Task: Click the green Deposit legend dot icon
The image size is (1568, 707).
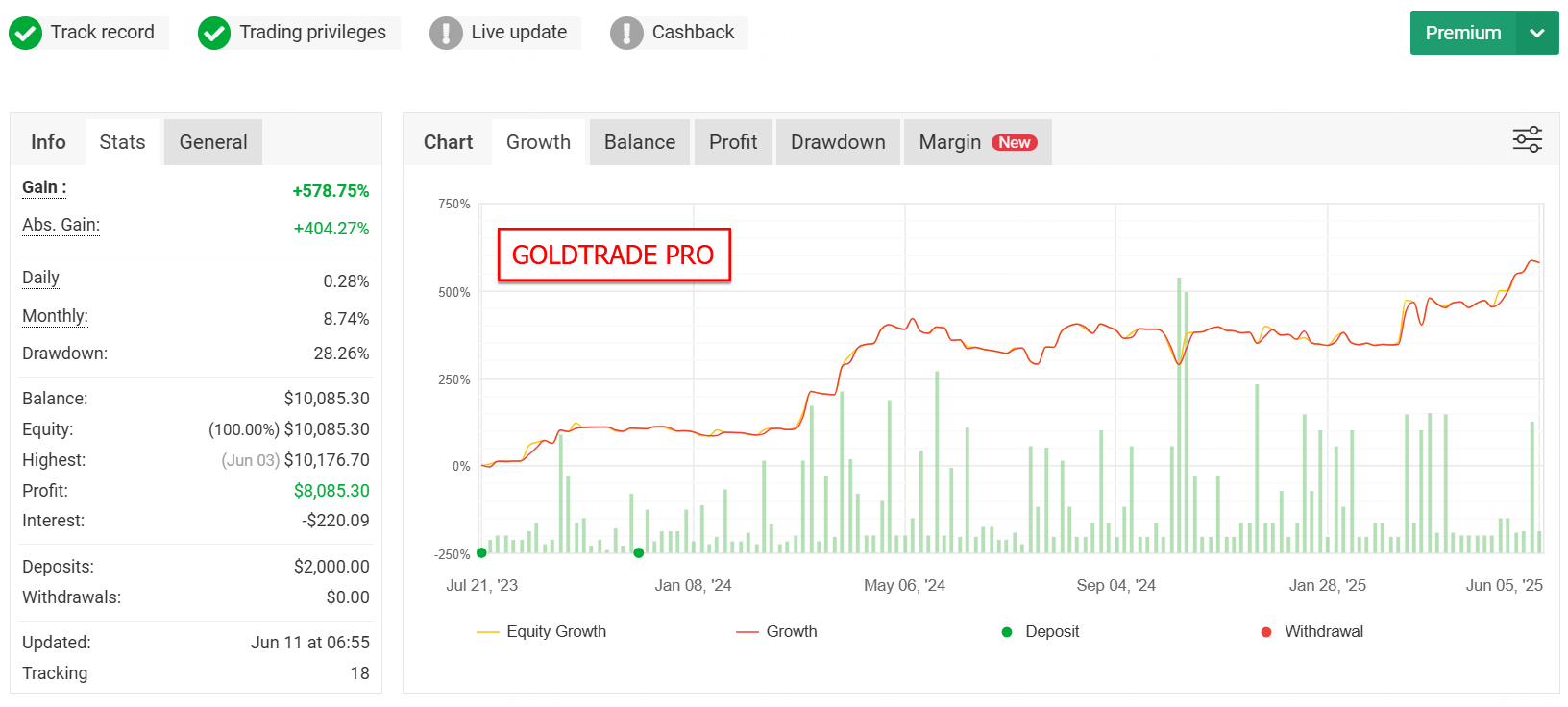Action: pos(1006,631)
